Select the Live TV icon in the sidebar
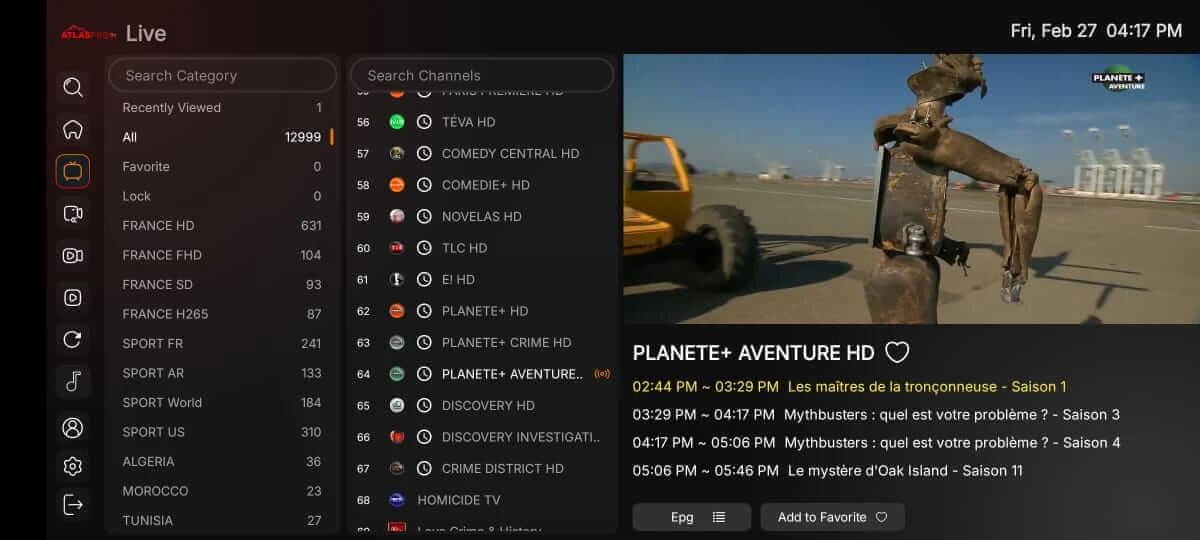1200x540 pixels. pos(72,171)
